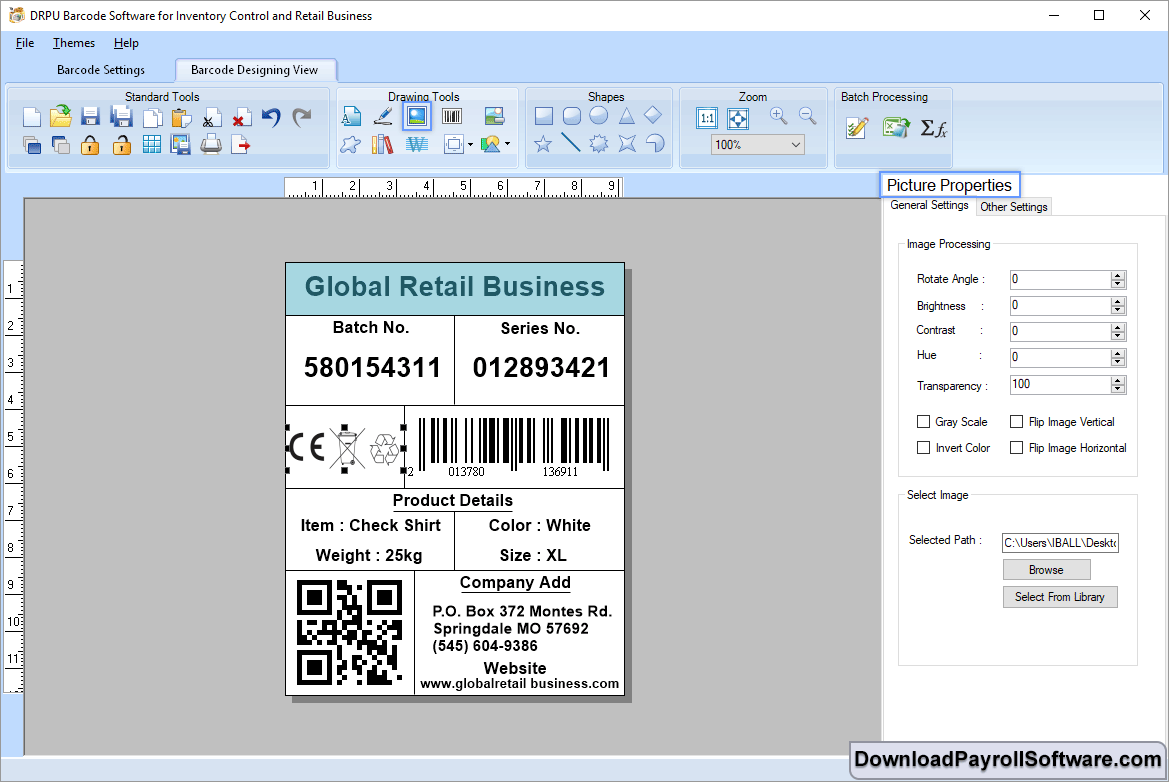Screen dimensions: 1169x782
Task: Copy the selected object
Action: point(152,118)
